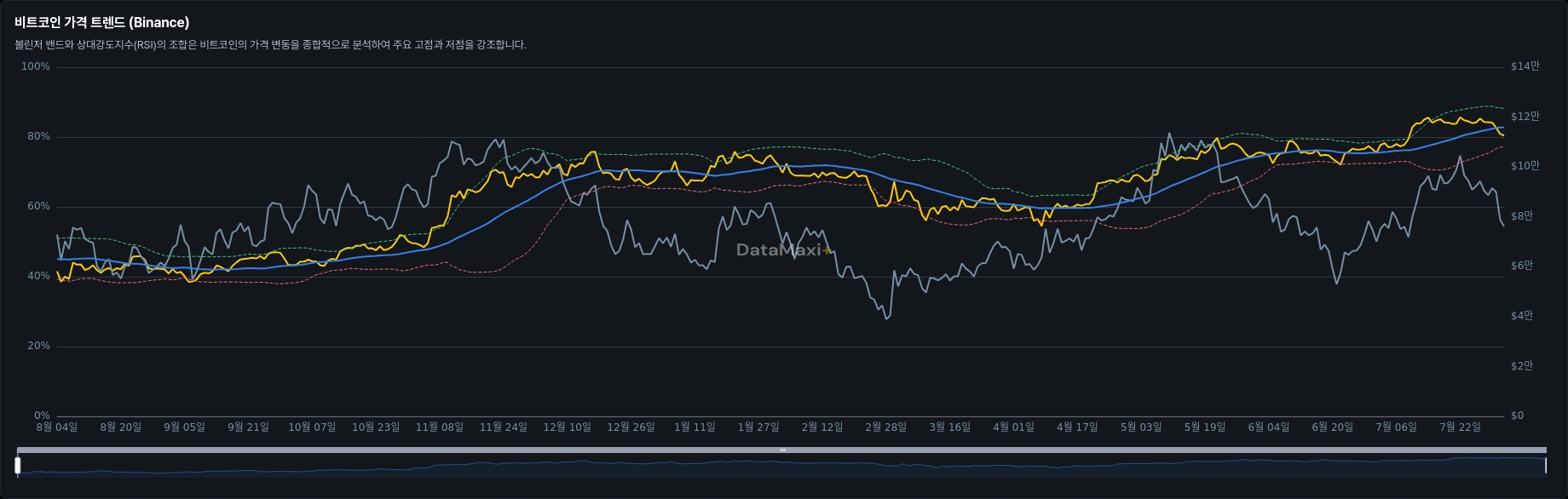Viewport: 1568px width, 499px height.
Task: Click the $12만 label on the price axis
Action: point(1525,117)
